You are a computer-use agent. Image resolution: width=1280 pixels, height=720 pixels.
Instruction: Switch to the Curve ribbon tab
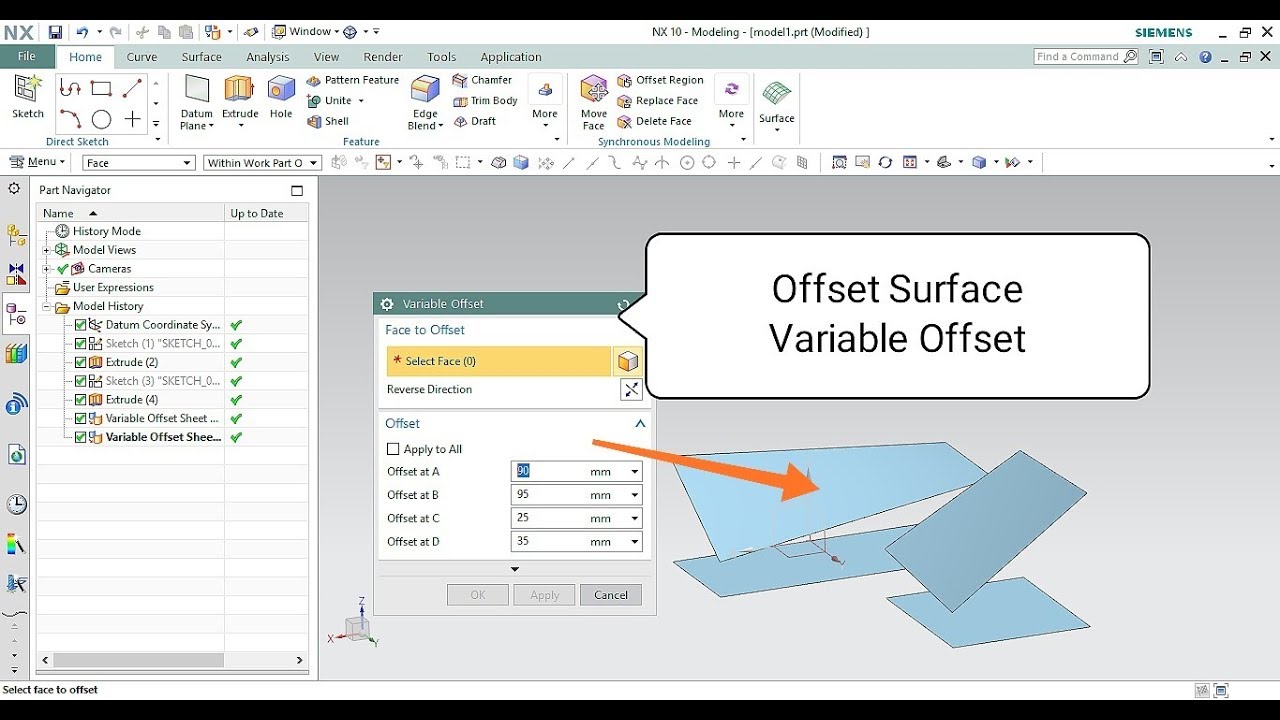tap(142, 57)
